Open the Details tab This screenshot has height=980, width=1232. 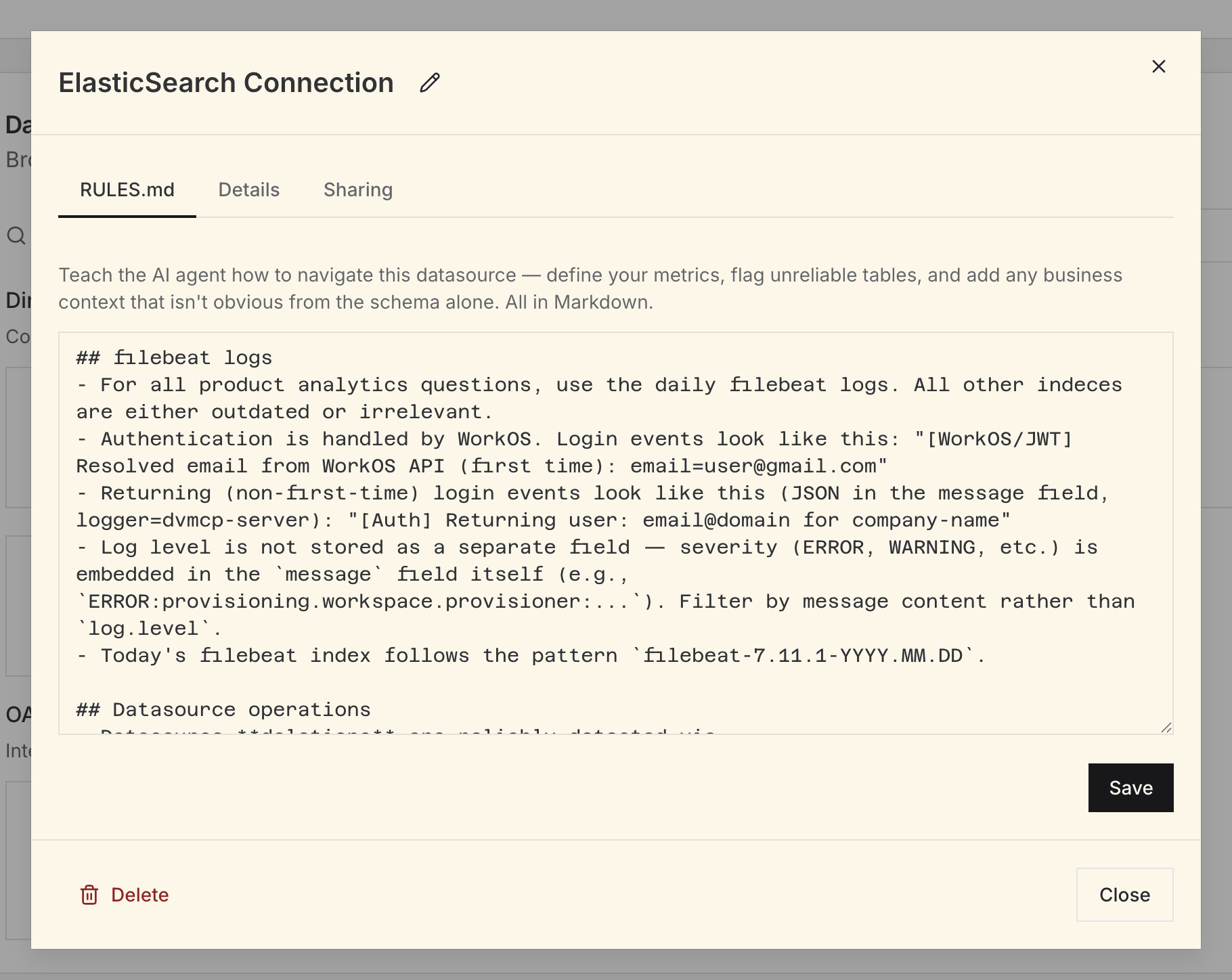248,190
